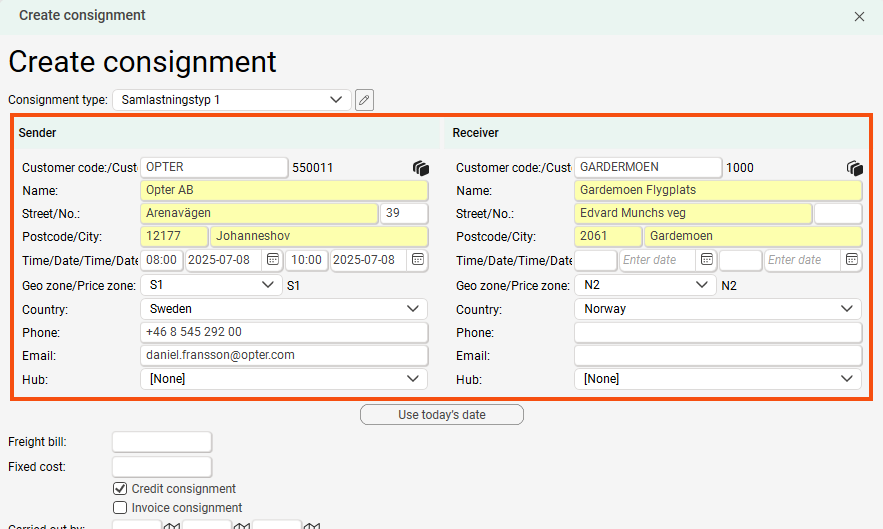Uncheck the Credit consignment checkbox
Image resolution: width=883 pixels, height=529 pixels.
coord(120,489)
